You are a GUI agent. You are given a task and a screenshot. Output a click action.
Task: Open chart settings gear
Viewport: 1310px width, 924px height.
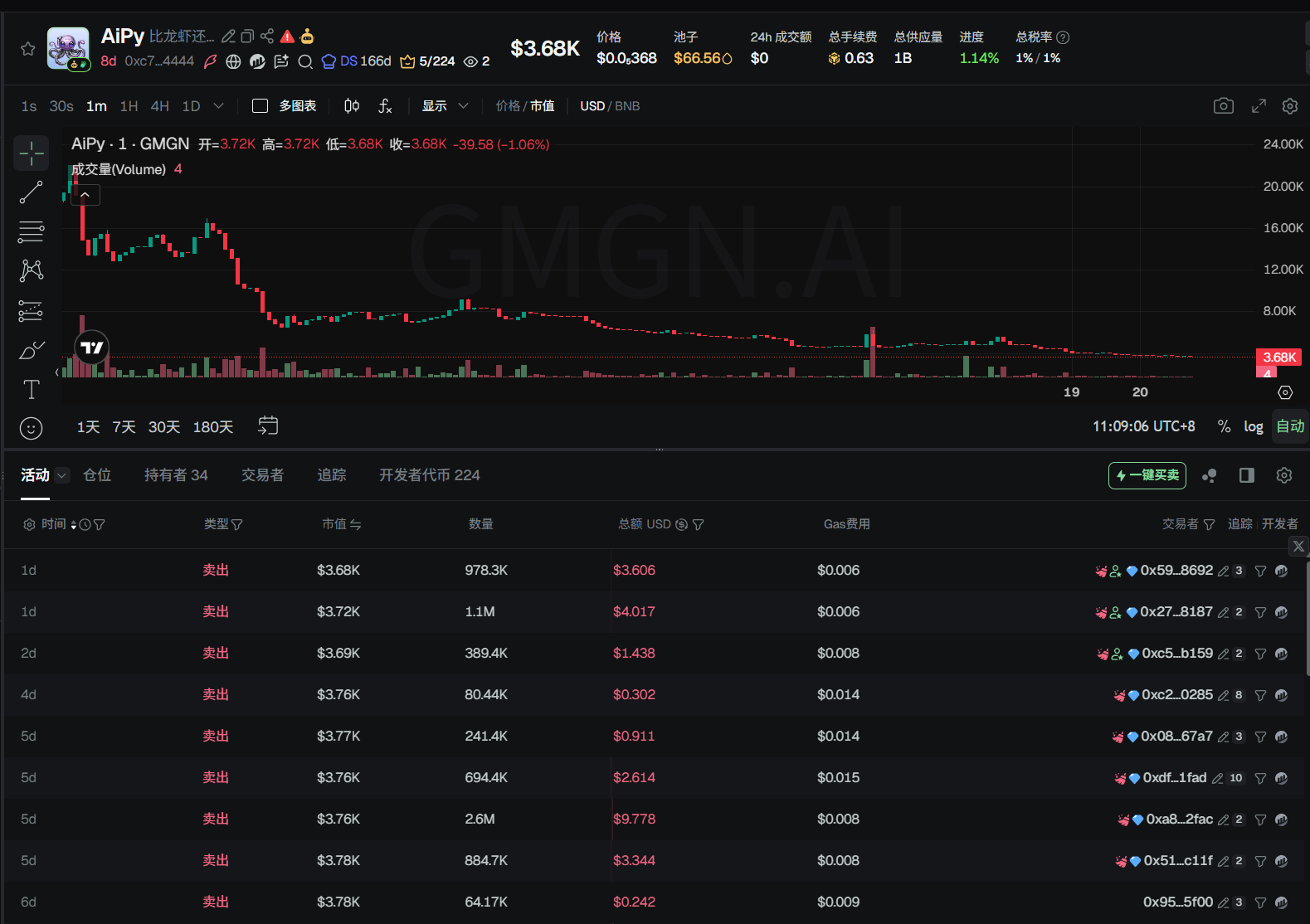point(1290,106)
